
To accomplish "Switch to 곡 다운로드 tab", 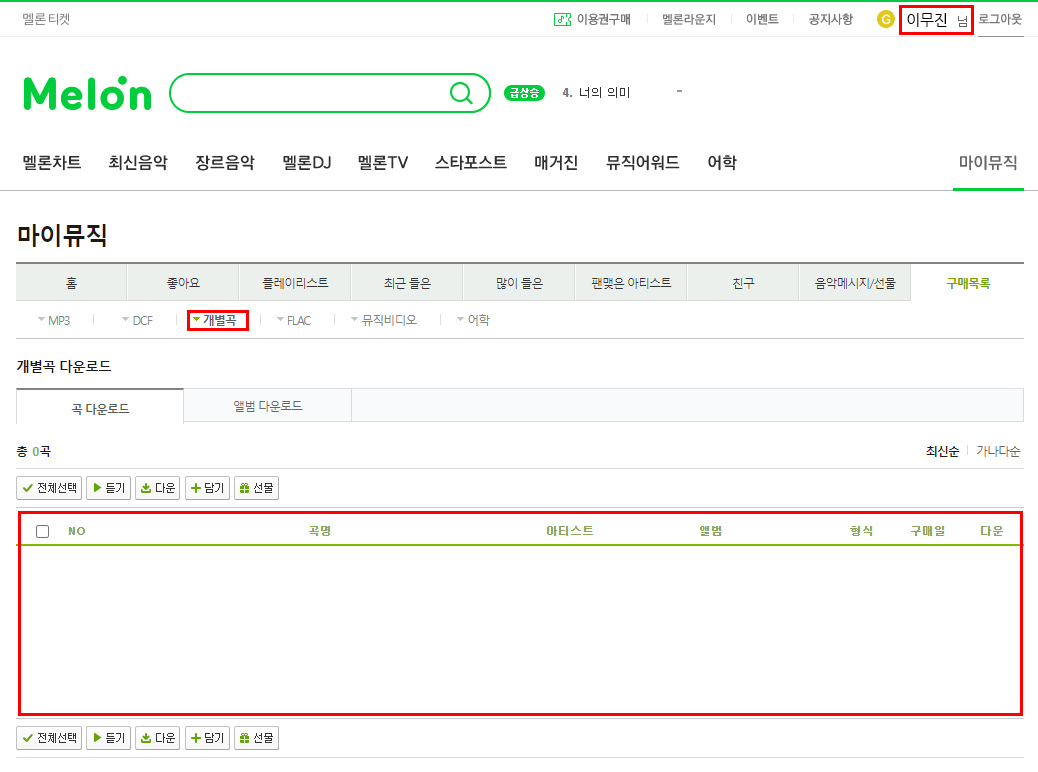I will (100, 409).
